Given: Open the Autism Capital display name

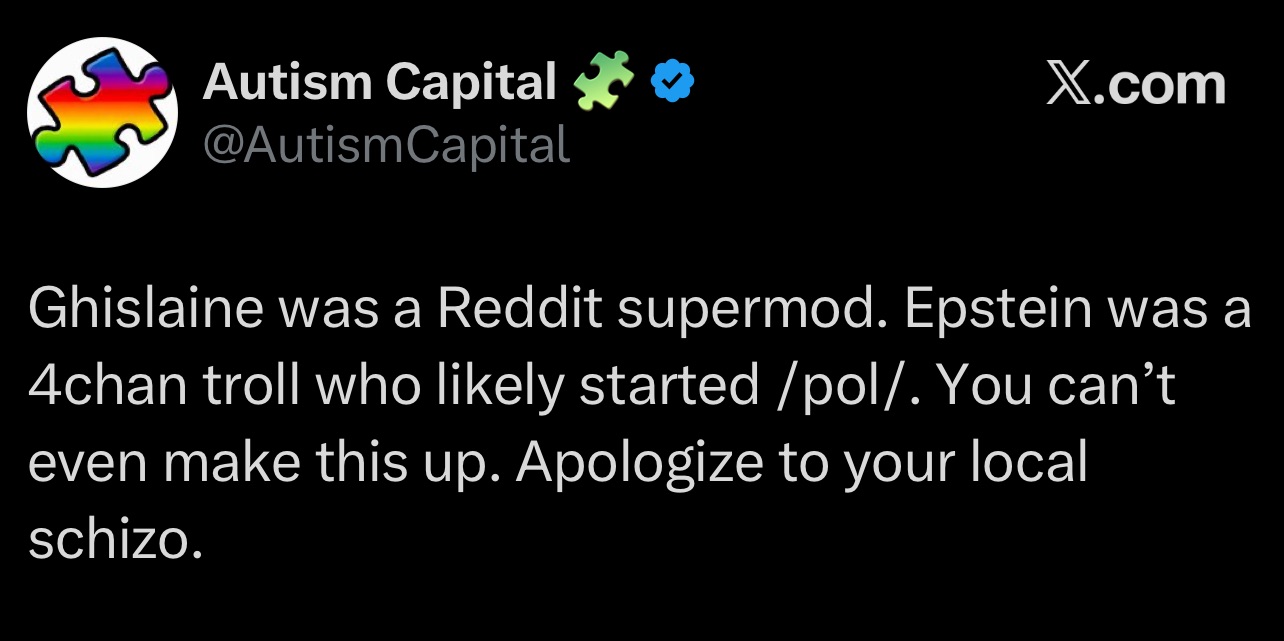Looking at the screenshot, I should (x=379, y=82).
